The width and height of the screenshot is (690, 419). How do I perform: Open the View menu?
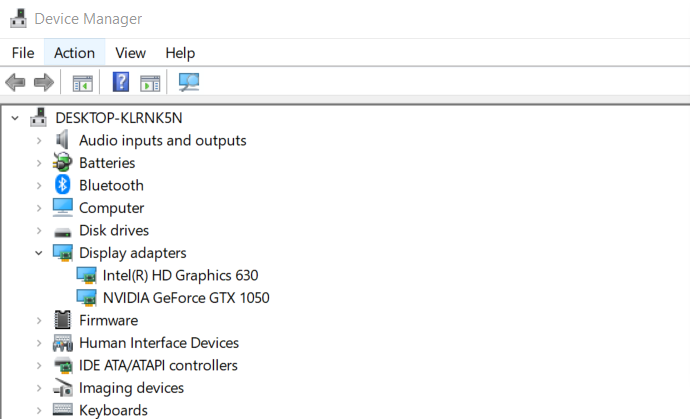[130, 52]
